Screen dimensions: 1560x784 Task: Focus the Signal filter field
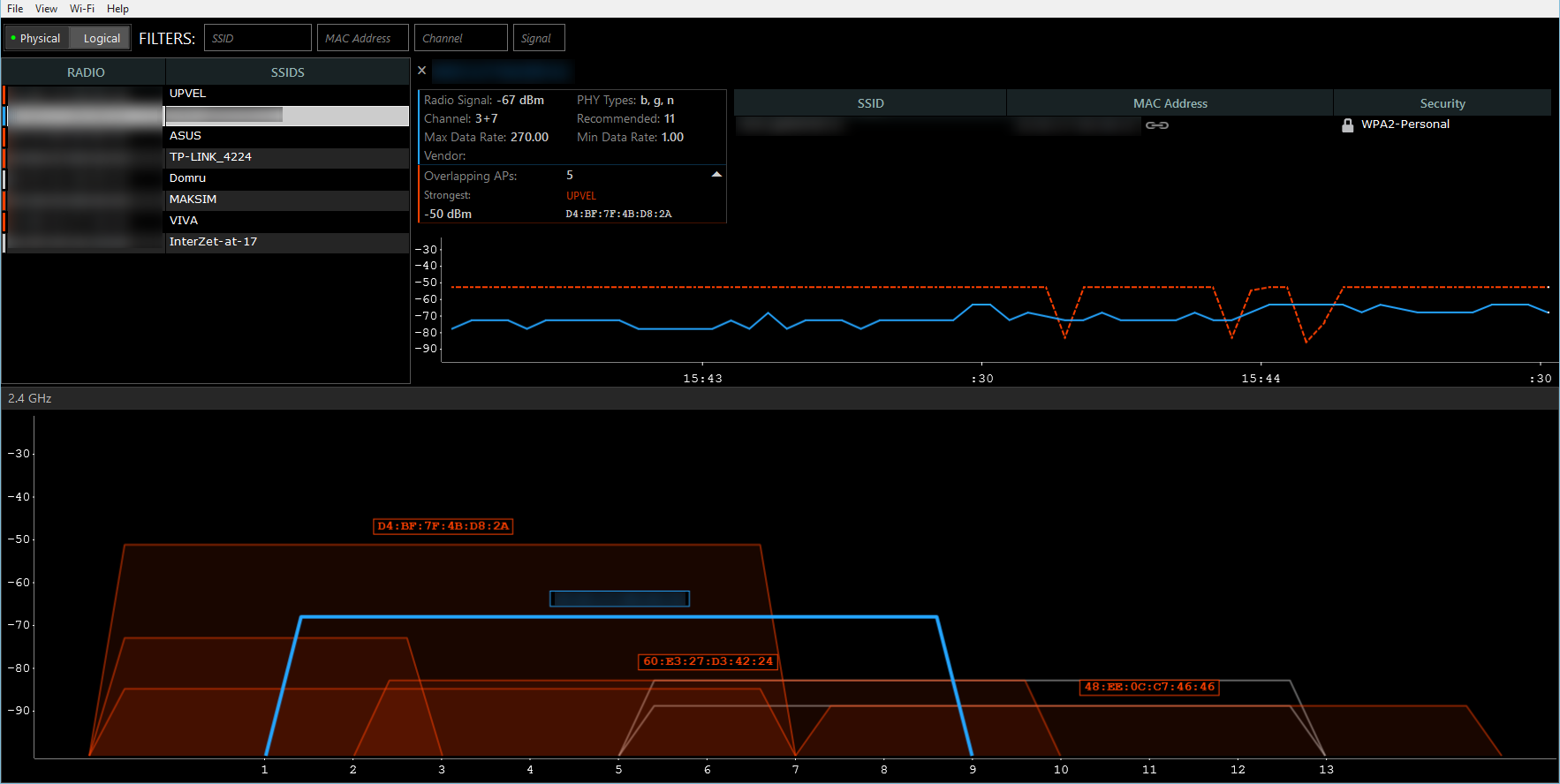(538, 38)
